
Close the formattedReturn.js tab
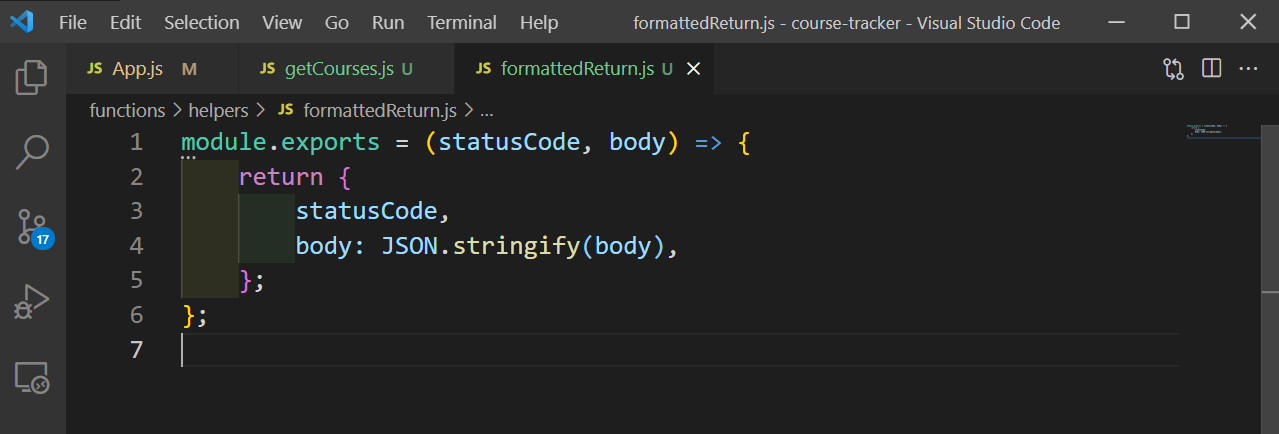point(693,69)
